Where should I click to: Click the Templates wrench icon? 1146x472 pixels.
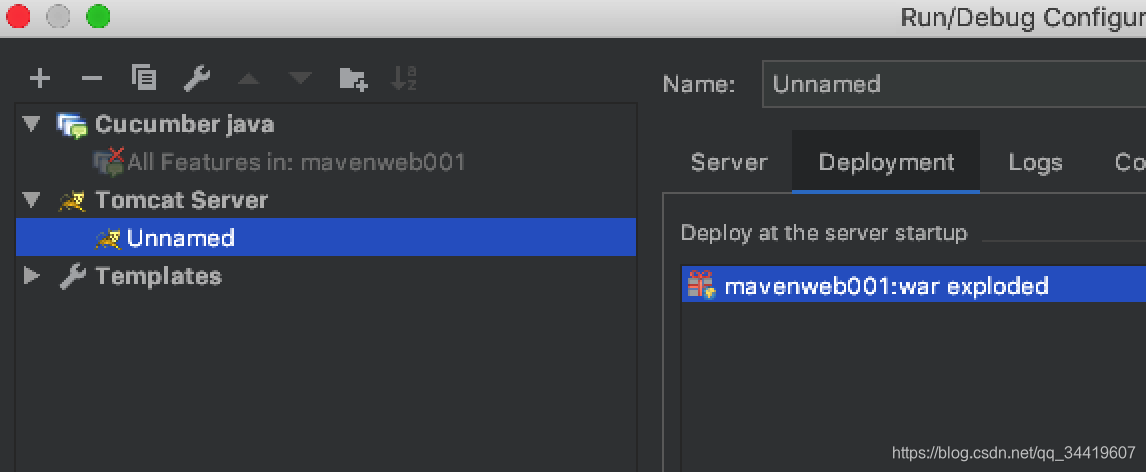[72, 276]
